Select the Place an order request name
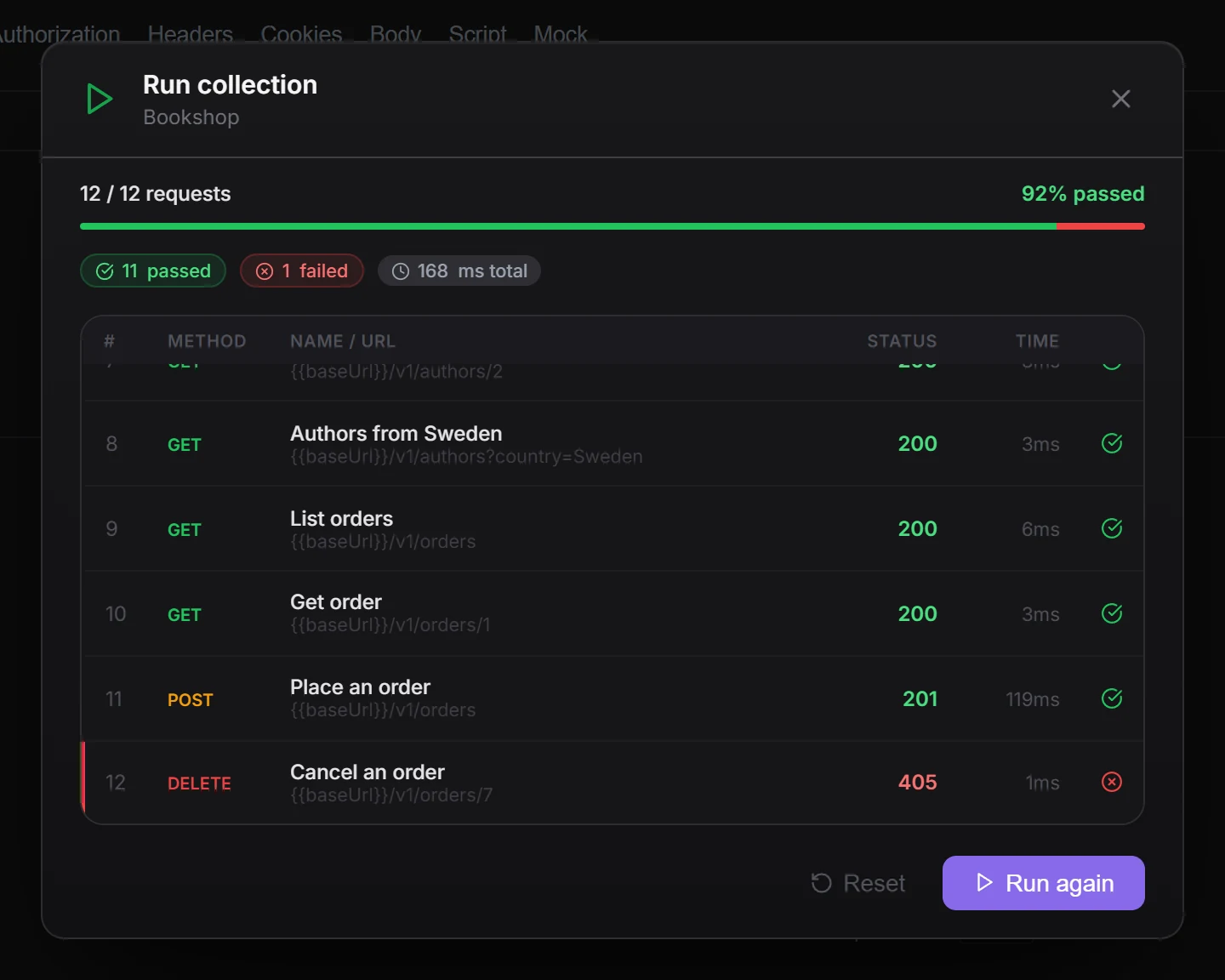1225x980 pixels. [x=360, y=687]
